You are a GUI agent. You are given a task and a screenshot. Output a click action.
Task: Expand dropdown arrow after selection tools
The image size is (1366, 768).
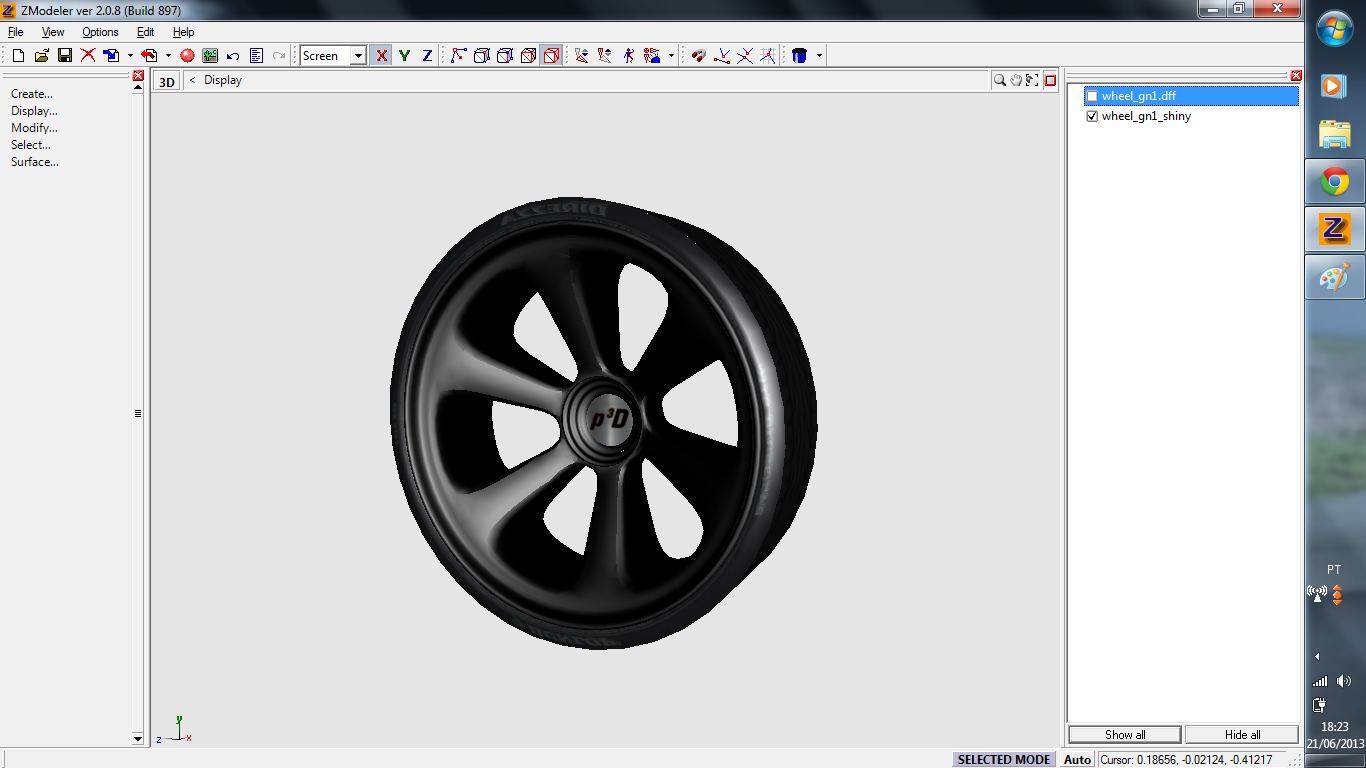click(x=671, y=56)
